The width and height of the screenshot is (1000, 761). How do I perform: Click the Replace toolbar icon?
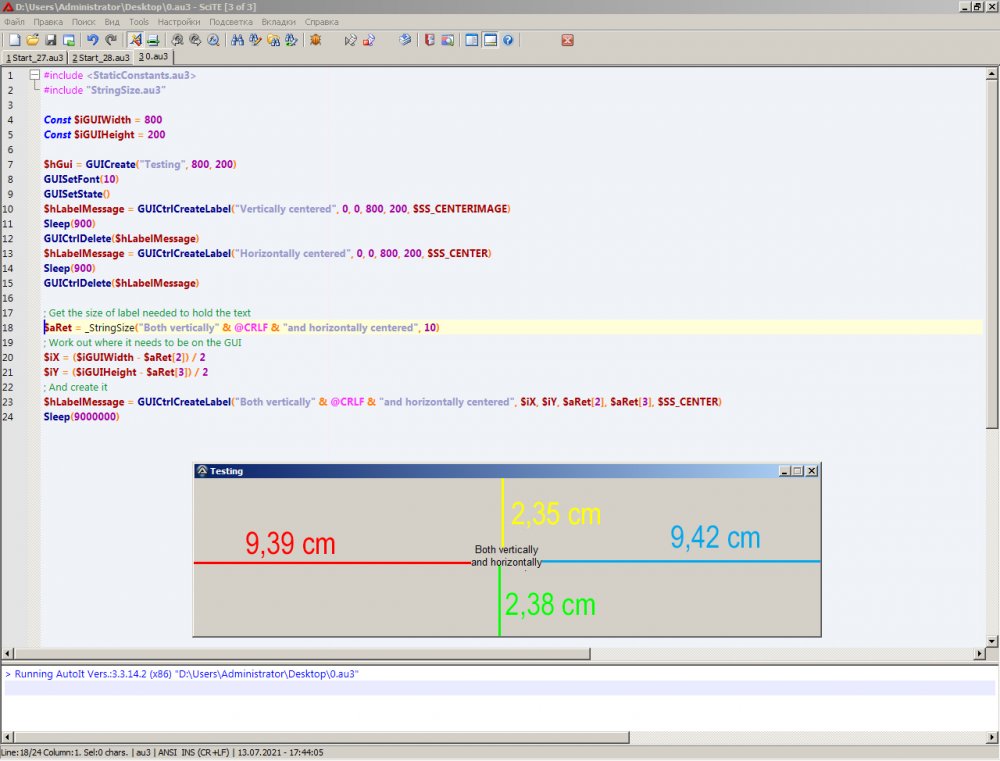[291, 40]
